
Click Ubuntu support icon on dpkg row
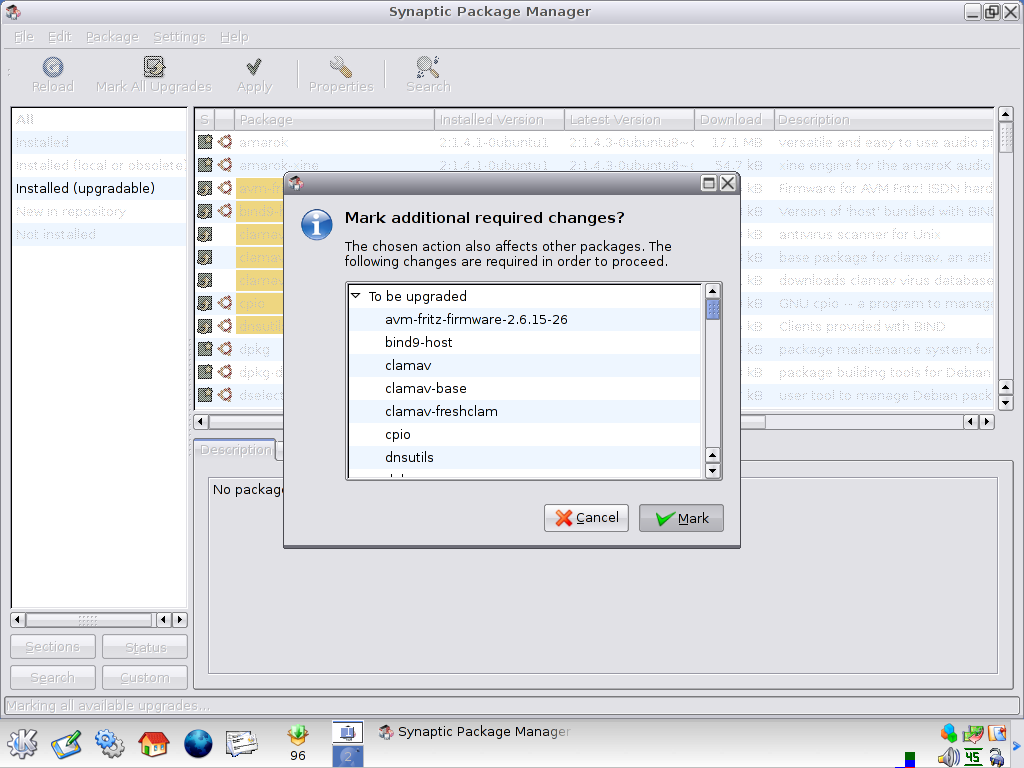coord(225,349)
